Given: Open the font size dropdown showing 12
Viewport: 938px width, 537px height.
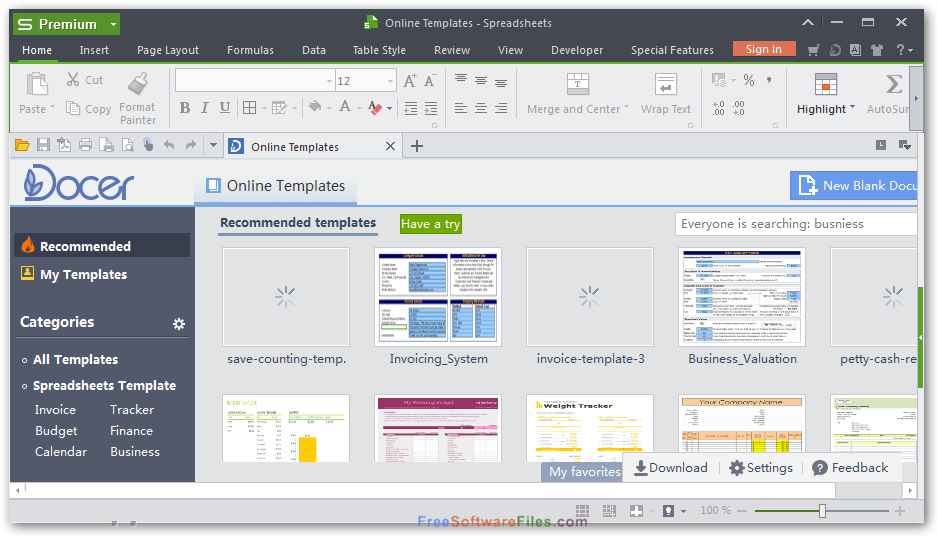Looking at the screenshot, I should pyautogui.click(x=390, y=81).
